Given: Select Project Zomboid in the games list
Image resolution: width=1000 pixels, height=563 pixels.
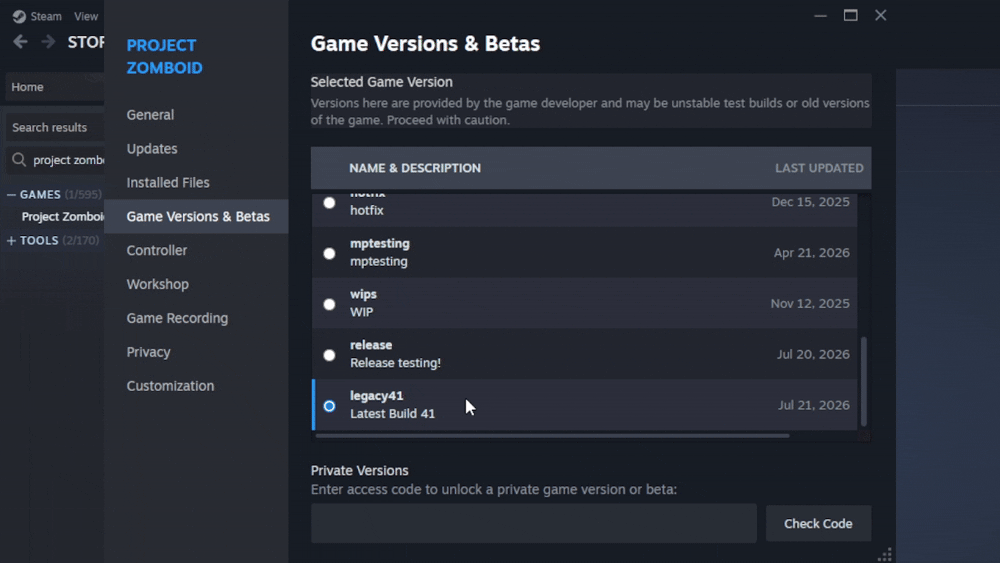Looking at the screenshot, I should point(62,217).
